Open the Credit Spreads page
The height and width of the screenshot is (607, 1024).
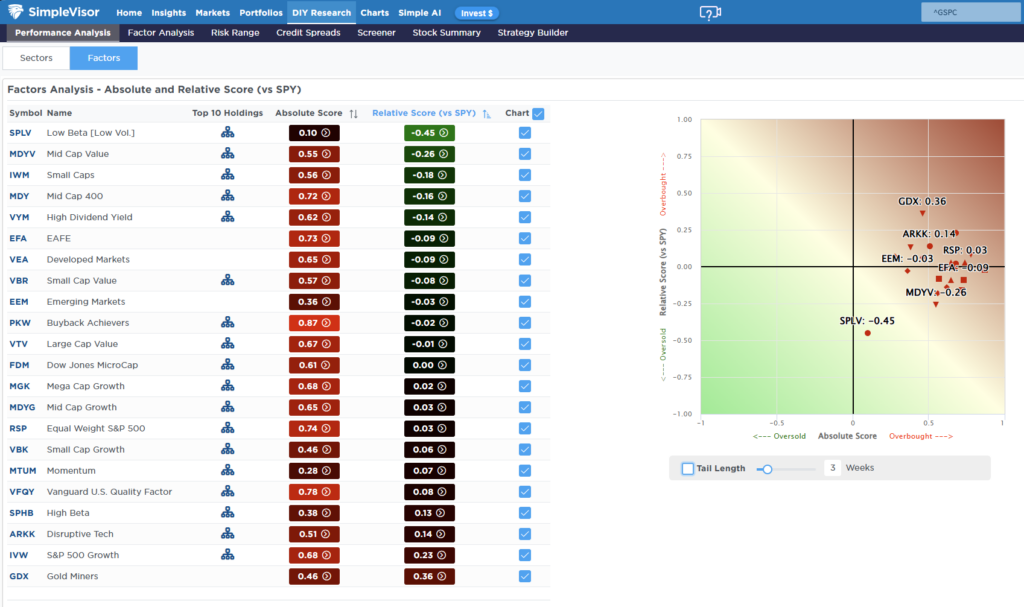click(x=308, y=33)
